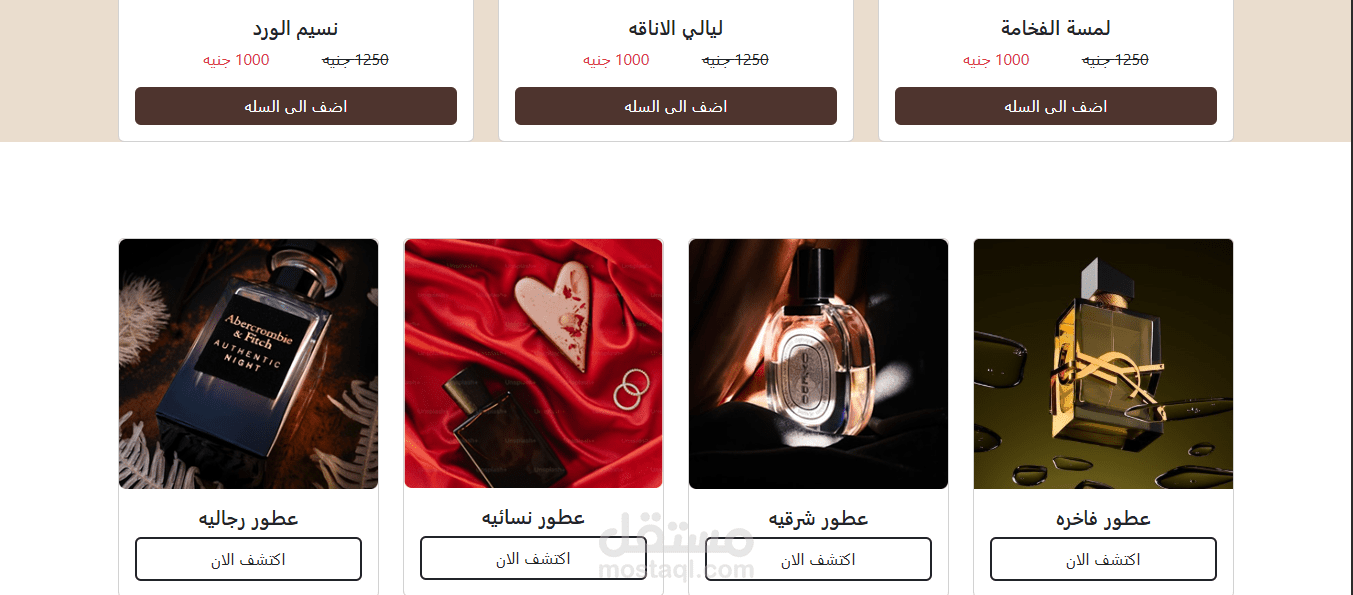Add ليالي الاناقه to cart

coord(676,106)
